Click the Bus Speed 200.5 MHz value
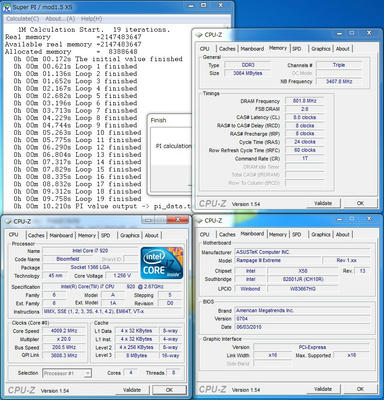The image size is (384, 400). (x=64, y=347)
